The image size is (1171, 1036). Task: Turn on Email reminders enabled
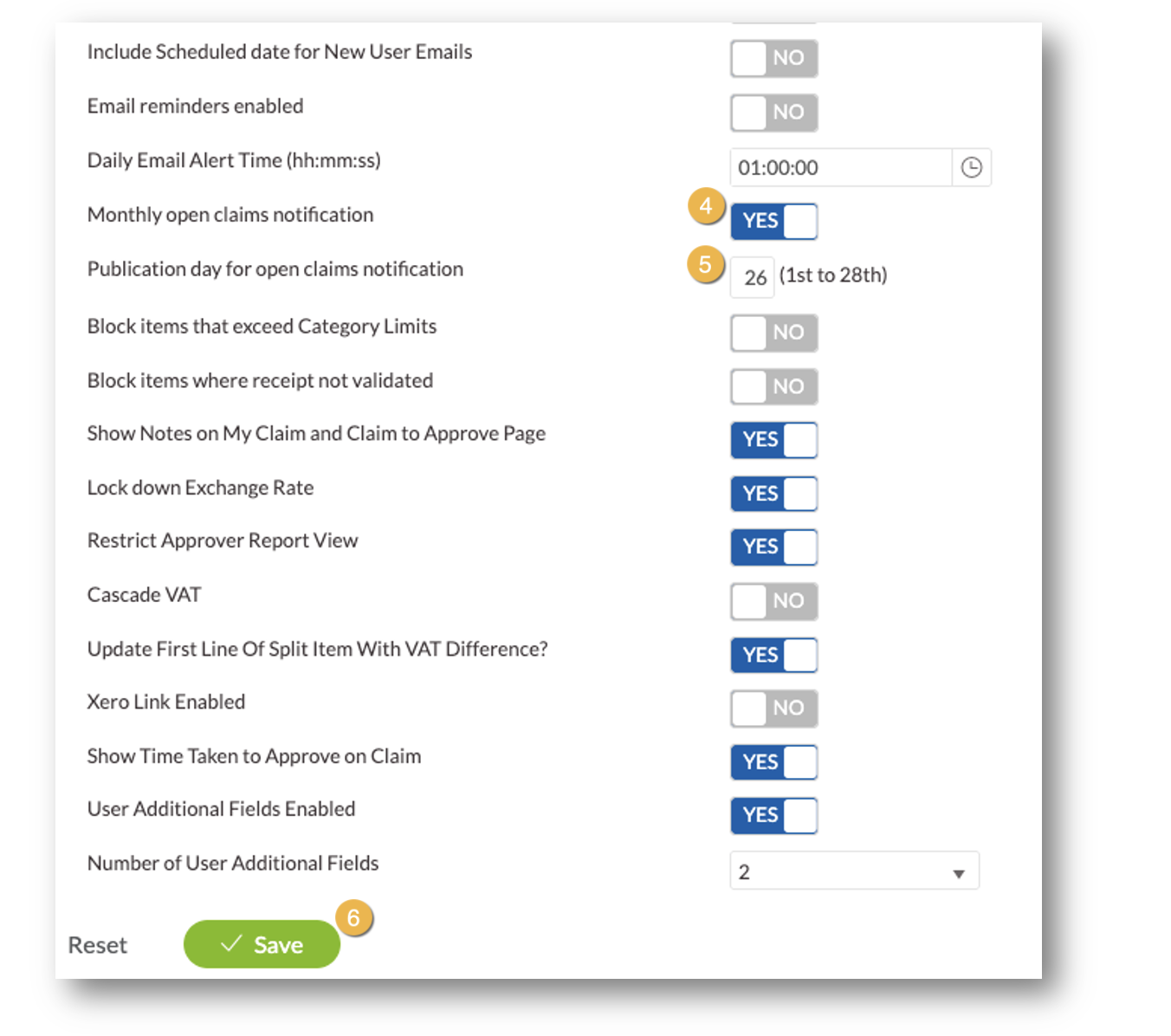(773, 113)
